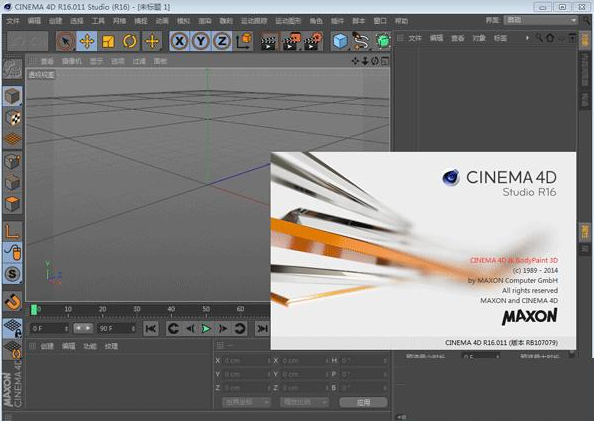Screen dimensions: 594x421
Task: Click viewport orbit camera icon
Action: click(x=375, y=61)
